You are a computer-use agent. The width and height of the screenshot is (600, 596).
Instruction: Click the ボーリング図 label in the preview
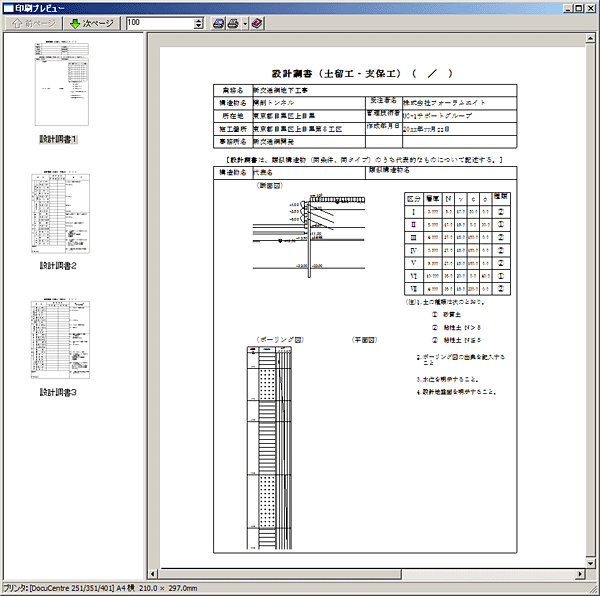(280, 340)
